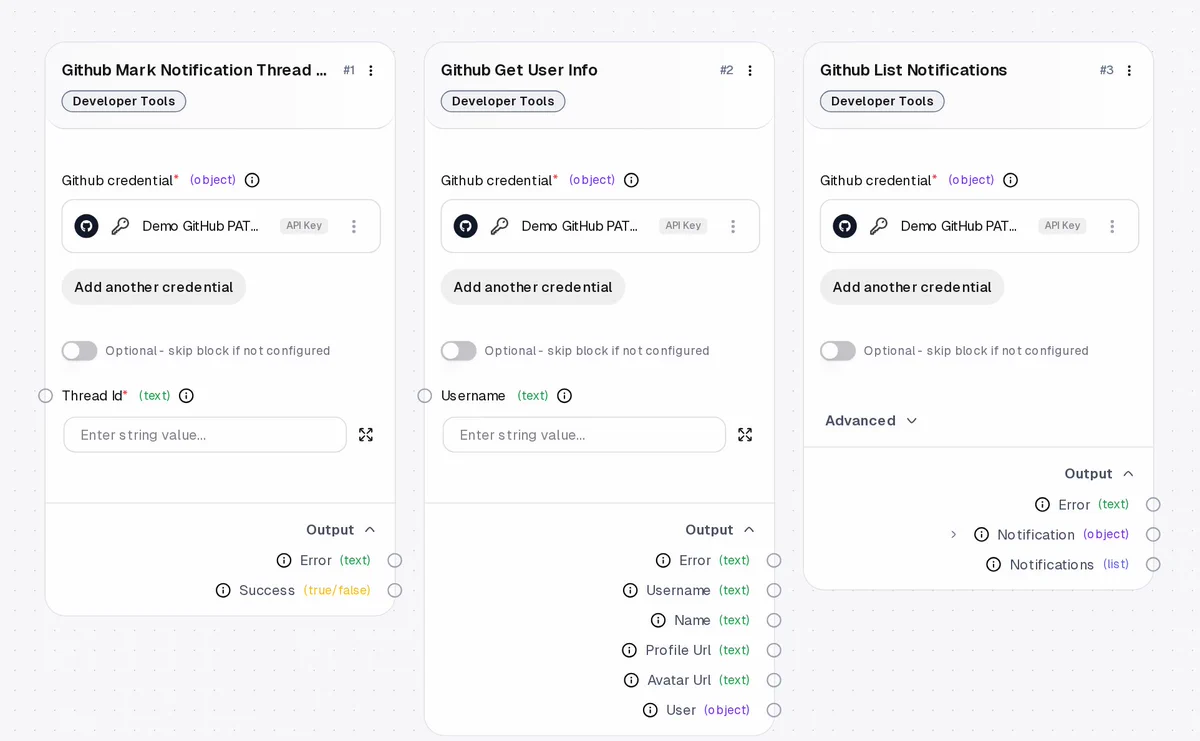Click the Username input connector handle
Screen dimensions: 1200x741
424,396
